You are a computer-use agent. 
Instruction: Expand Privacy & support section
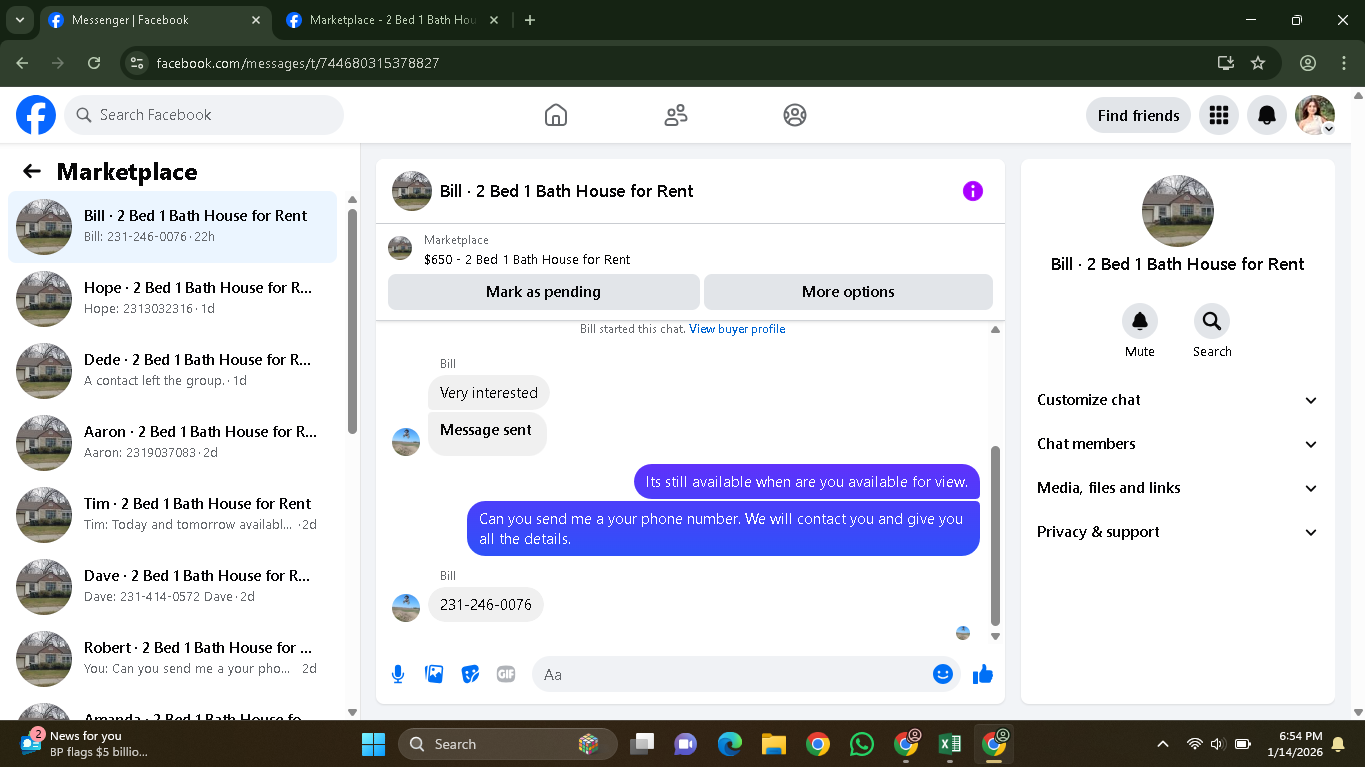tap(1178, 532)
